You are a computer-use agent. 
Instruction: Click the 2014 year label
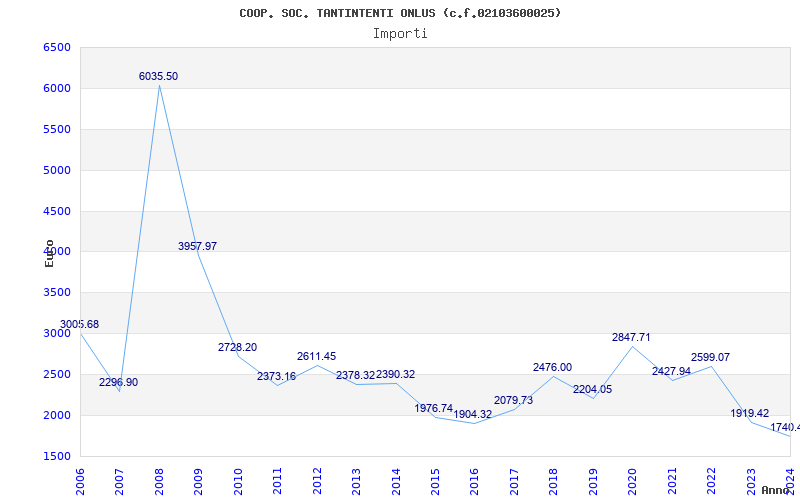[x=396, y=481]
